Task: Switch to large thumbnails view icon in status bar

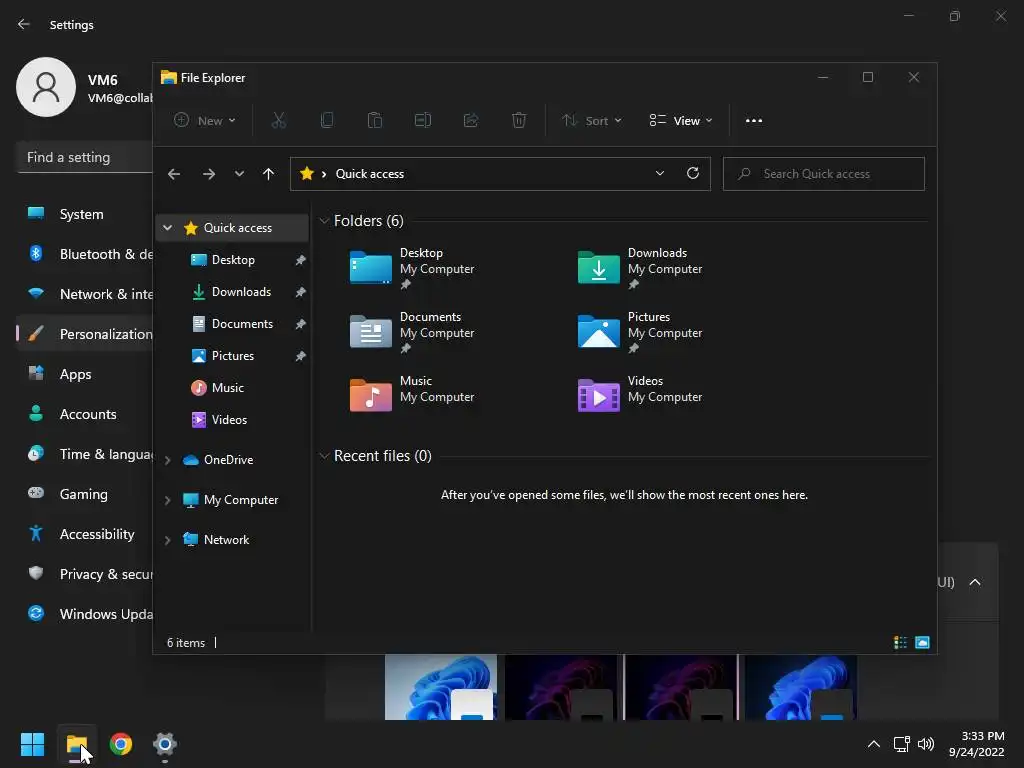Action: [922, 643]
